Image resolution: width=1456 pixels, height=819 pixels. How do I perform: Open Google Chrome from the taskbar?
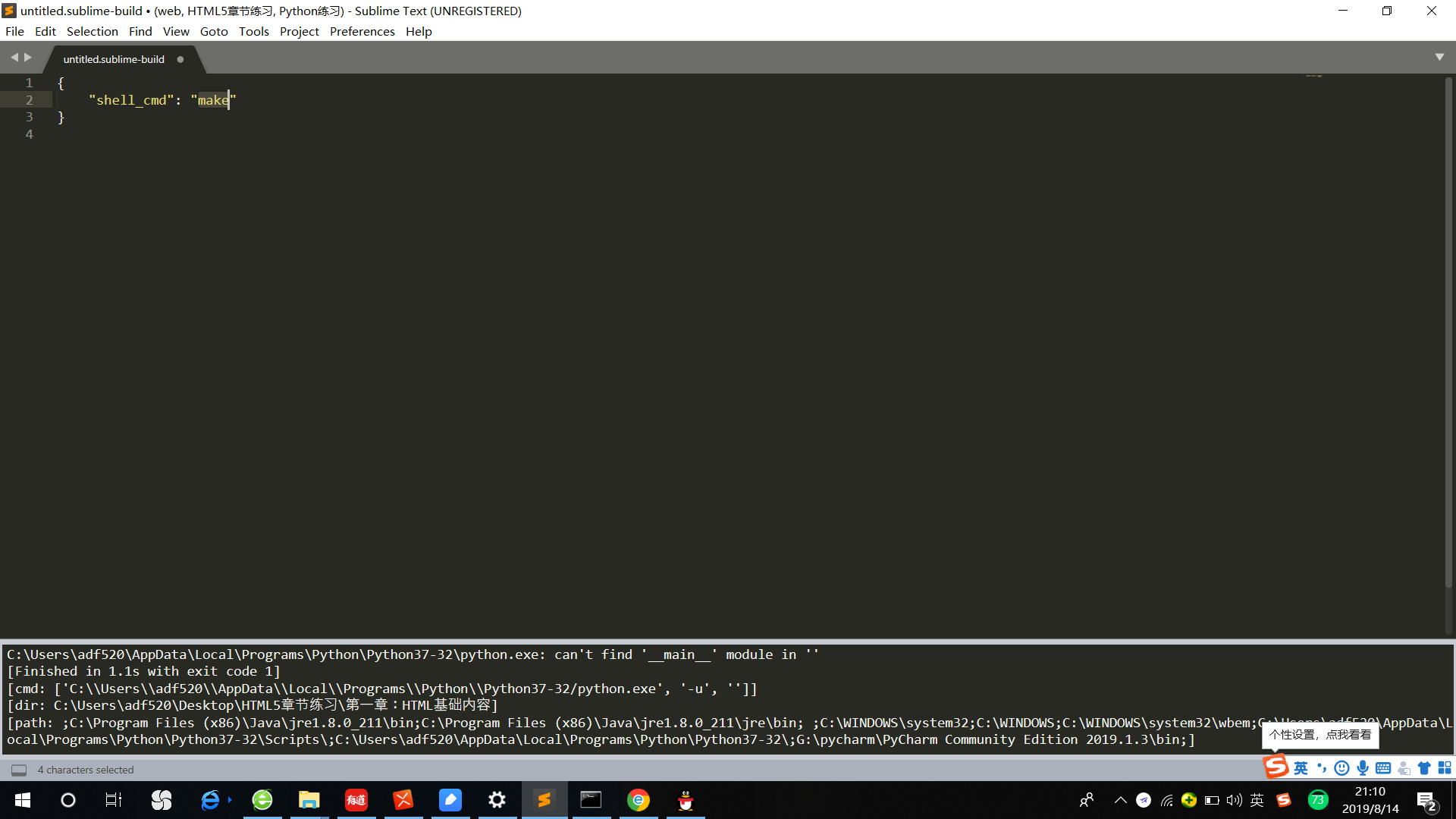(x=638, y=800)
